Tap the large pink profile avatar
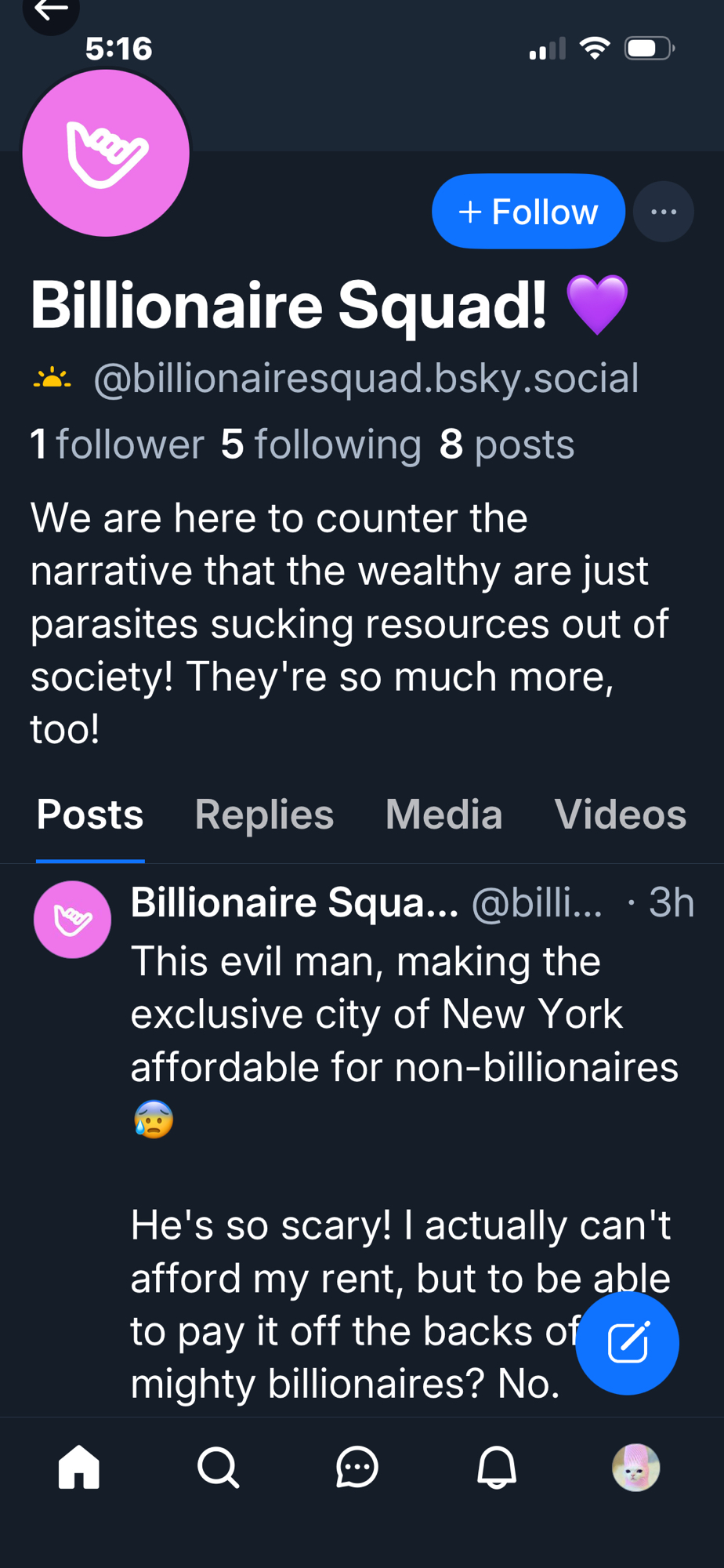 point(106,153)
